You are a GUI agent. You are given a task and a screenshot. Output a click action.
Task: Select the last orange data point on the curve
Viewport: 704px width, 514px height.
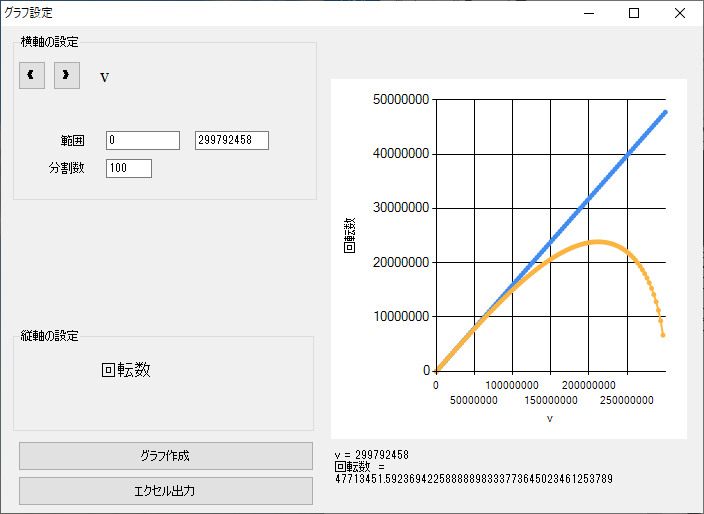pyautogui.click(x=663, y=335)
